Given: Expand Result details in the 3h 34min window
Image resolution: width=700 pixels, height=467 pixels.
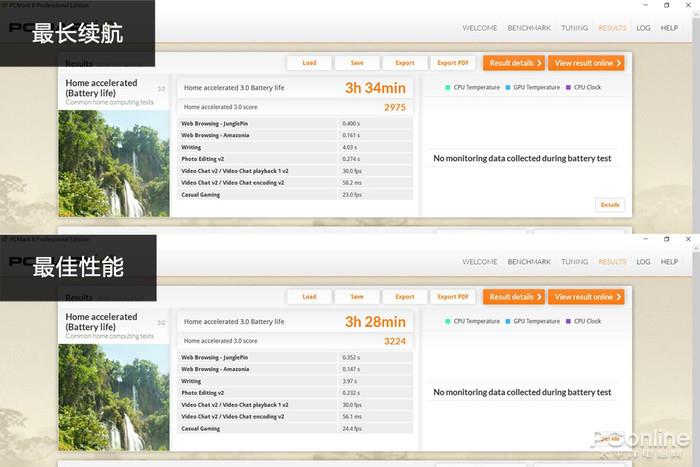Looking at the screenshot, I should coord(514,63).
